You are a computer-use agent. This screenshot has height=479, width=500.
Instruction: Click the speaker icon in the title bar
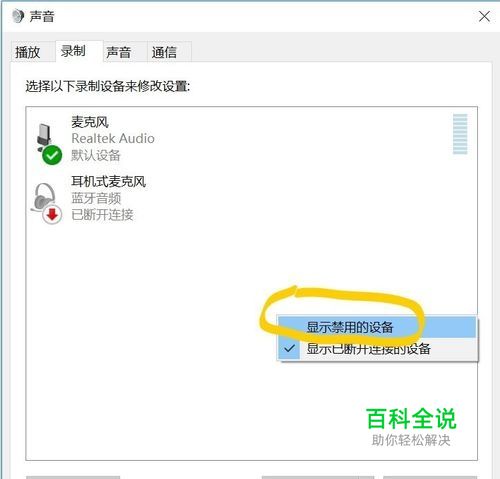point(18,16)
